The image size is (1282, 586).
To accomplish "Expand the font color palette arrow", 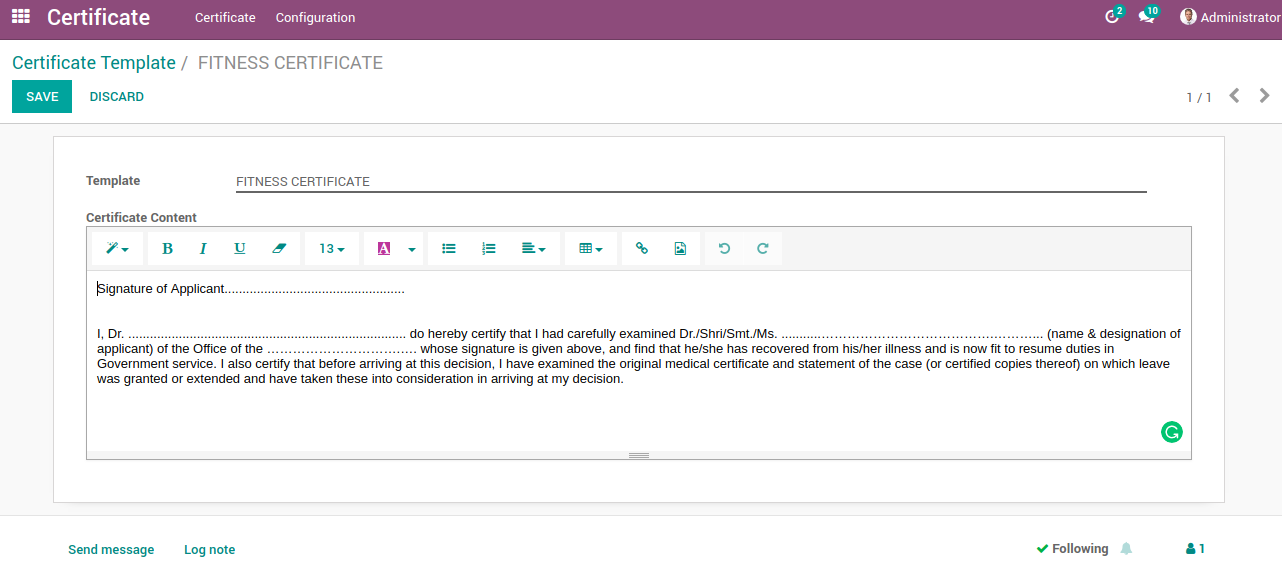I will 412,249.
